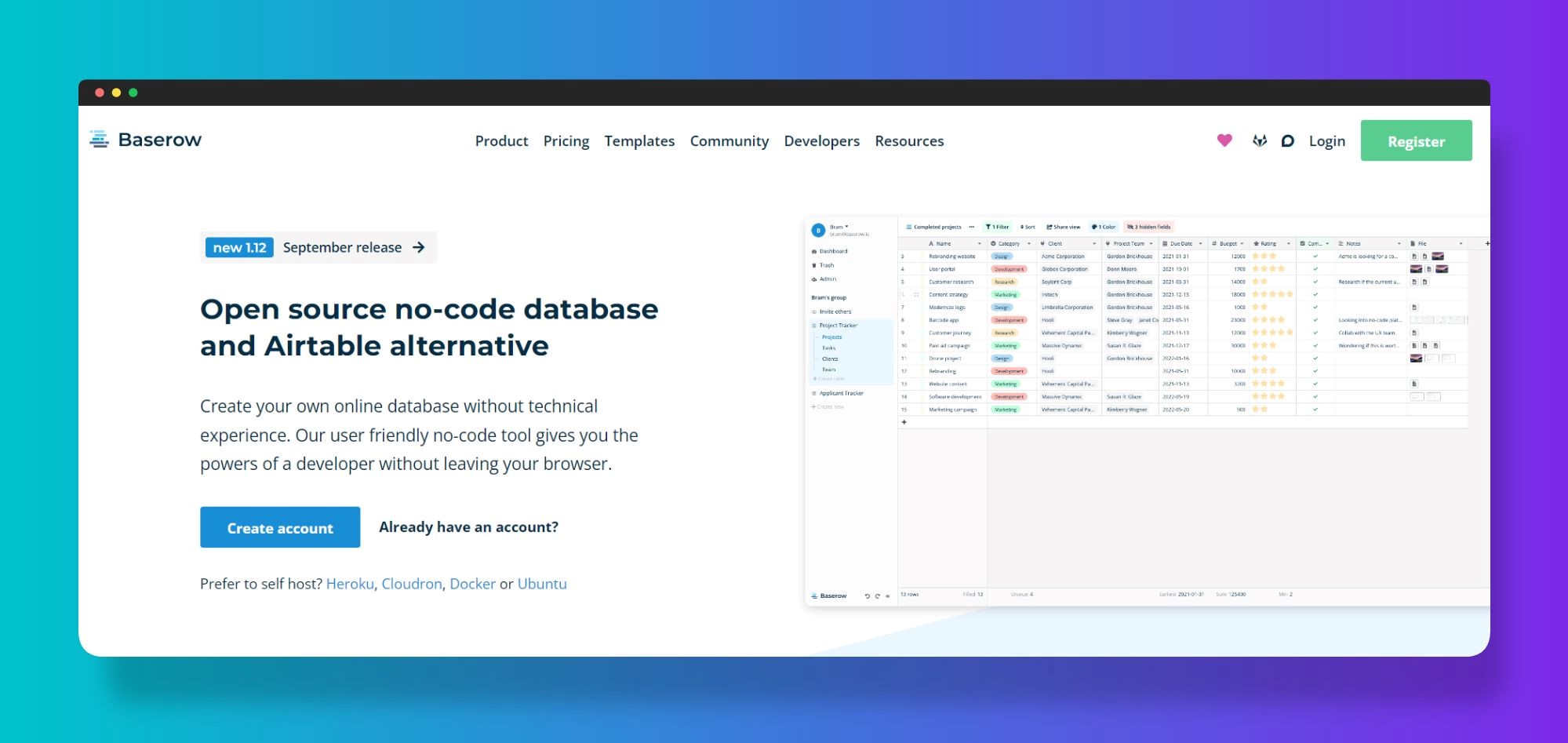Click the hamburger icon beside Completed projects

coord(909,227)
